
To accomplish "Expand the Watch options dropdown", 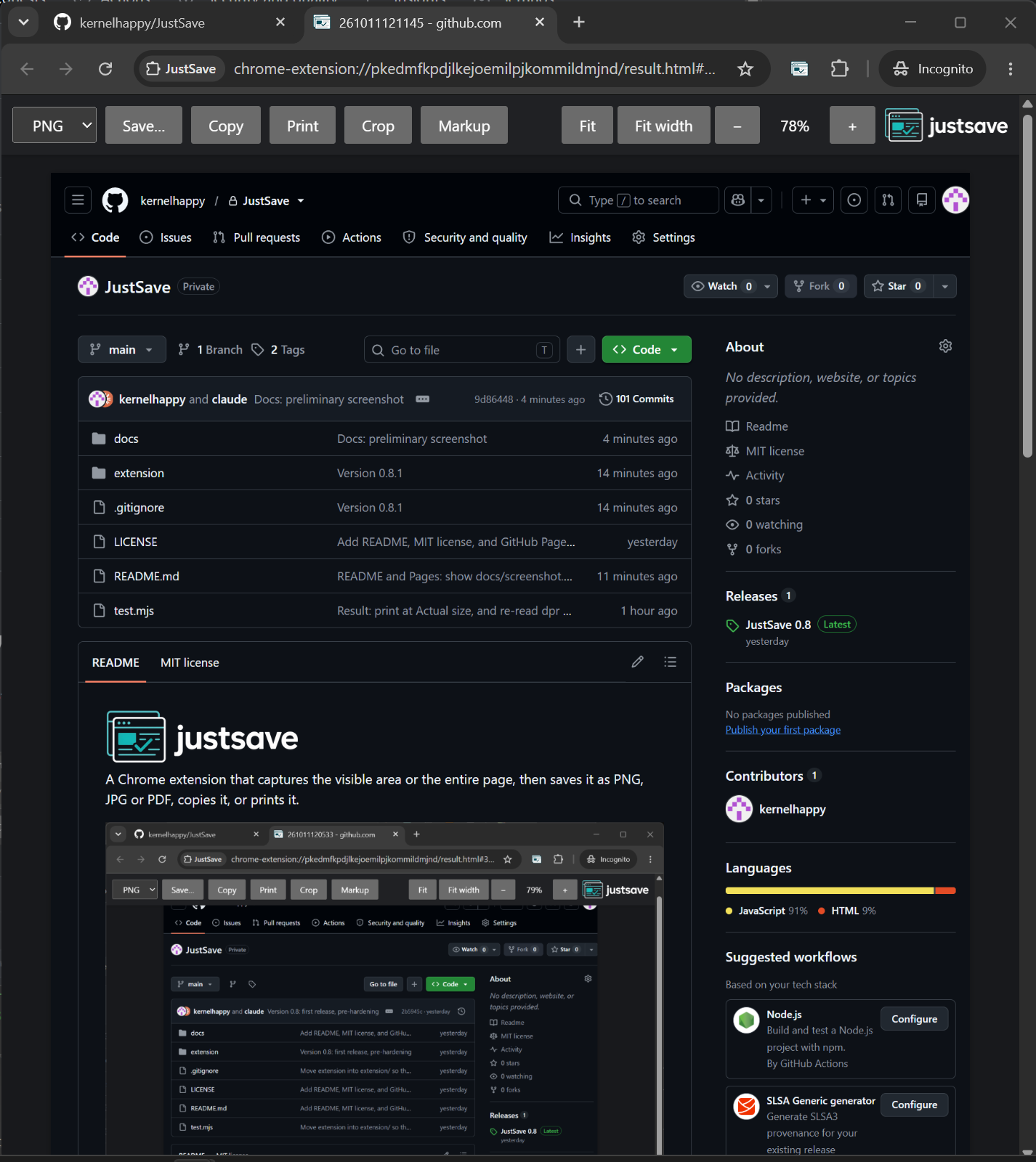I will [767, 286].
